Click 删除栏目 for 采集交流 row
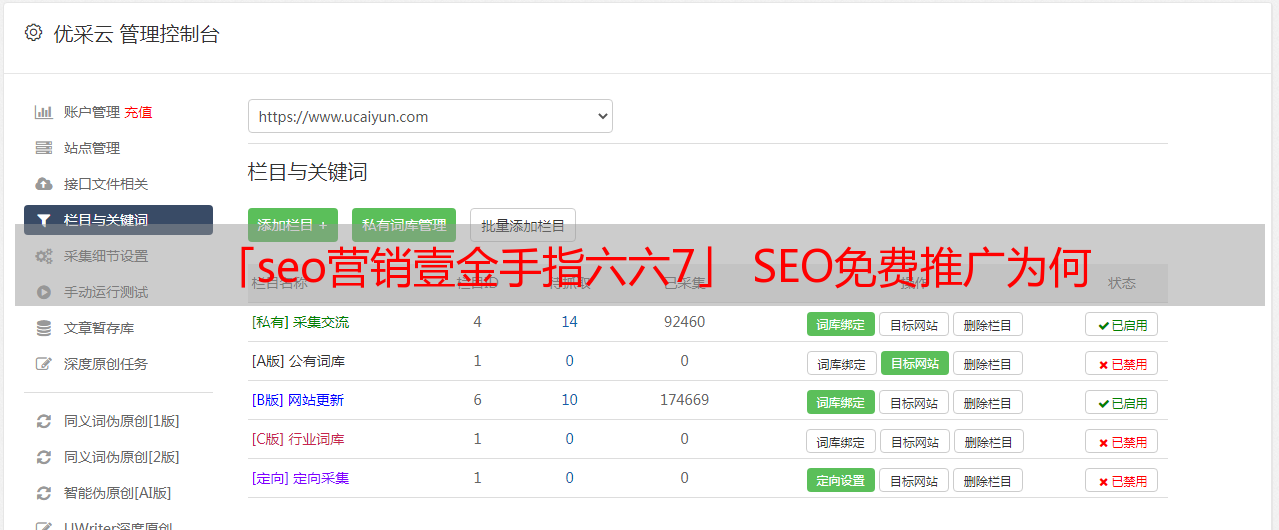This screenshot has height=530, width=1279. click(987, 324)
